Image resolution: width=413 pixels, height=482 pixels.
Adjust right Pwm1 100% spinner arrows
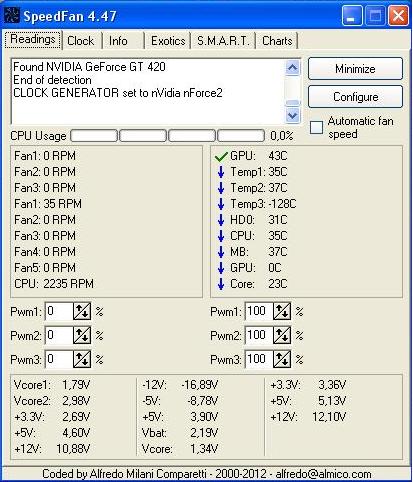[x=282, y=312]
